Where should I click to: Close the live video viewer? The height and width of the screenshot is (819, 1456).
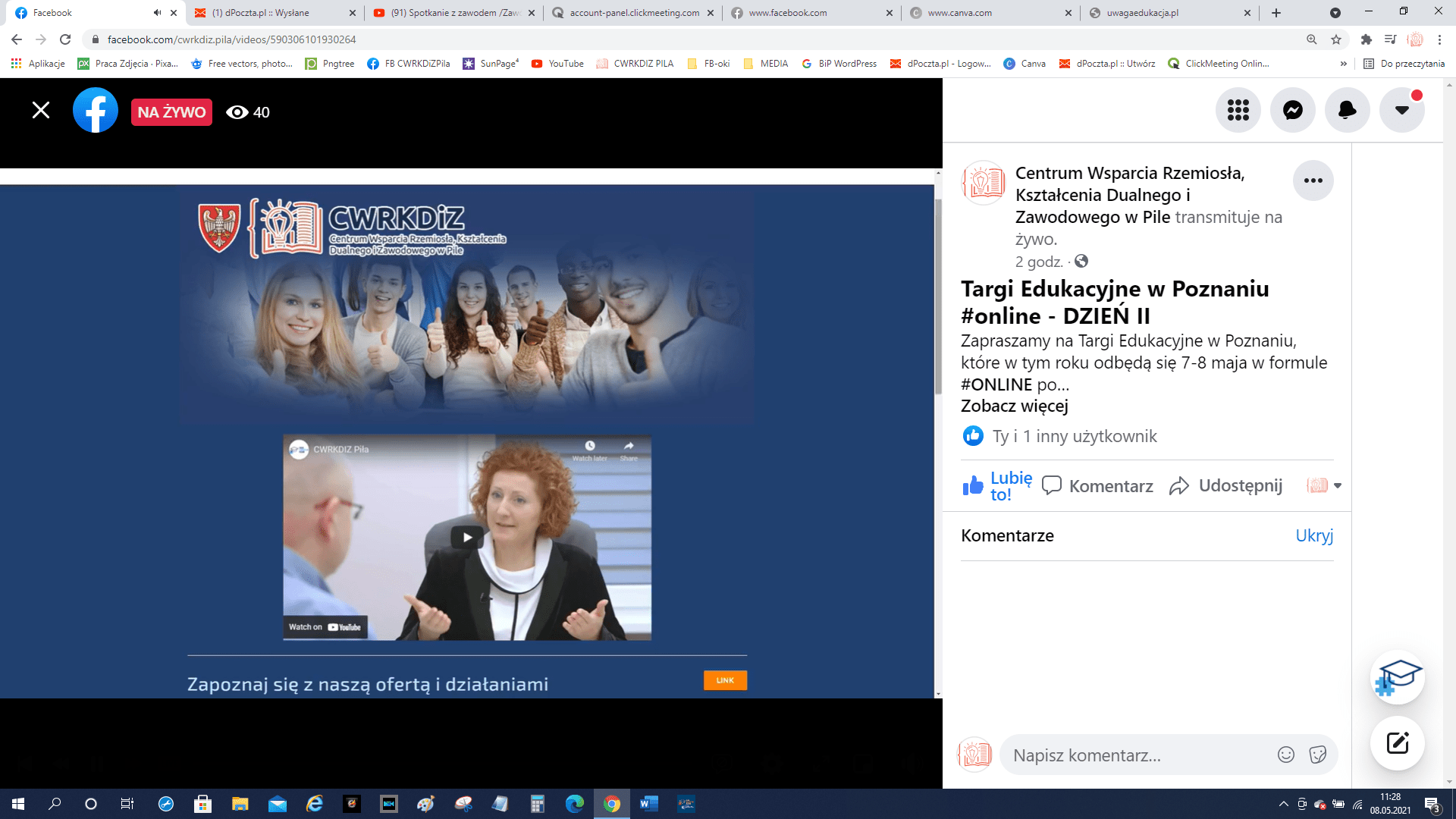41,111
